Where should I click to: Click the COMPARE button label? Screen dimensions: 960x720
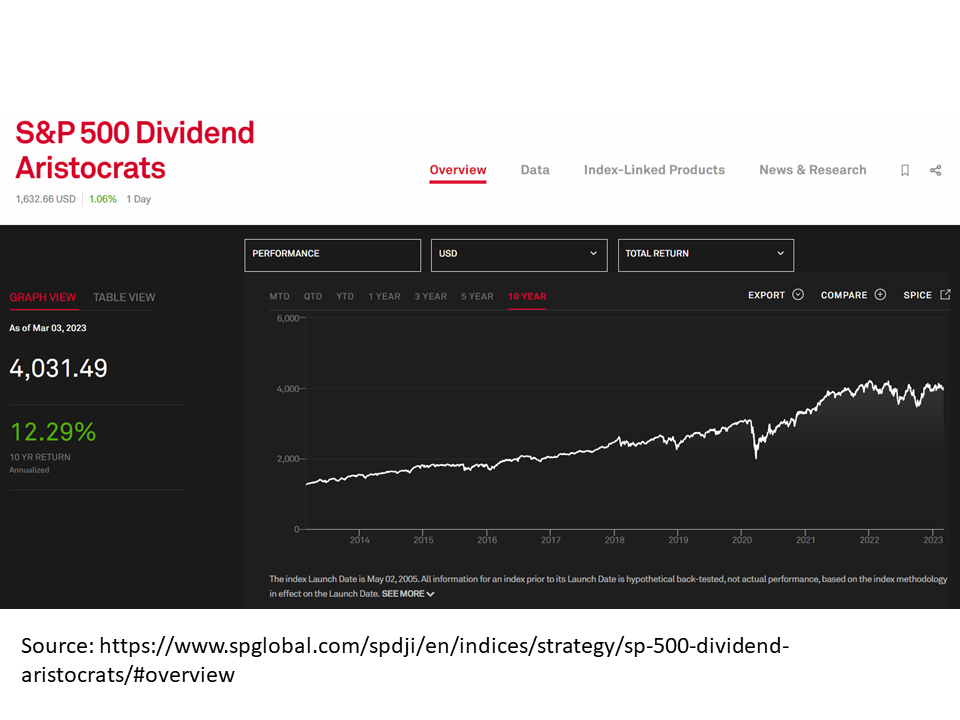click(844, 295)
